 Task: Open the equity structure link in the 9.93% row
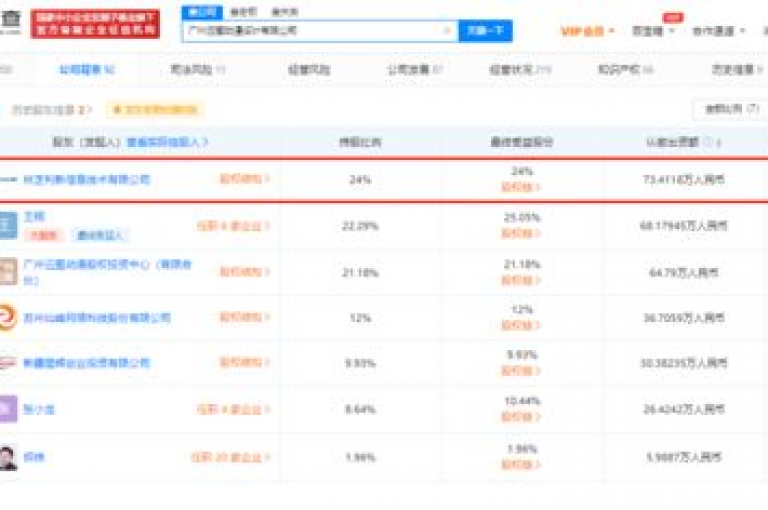[245, 362]
